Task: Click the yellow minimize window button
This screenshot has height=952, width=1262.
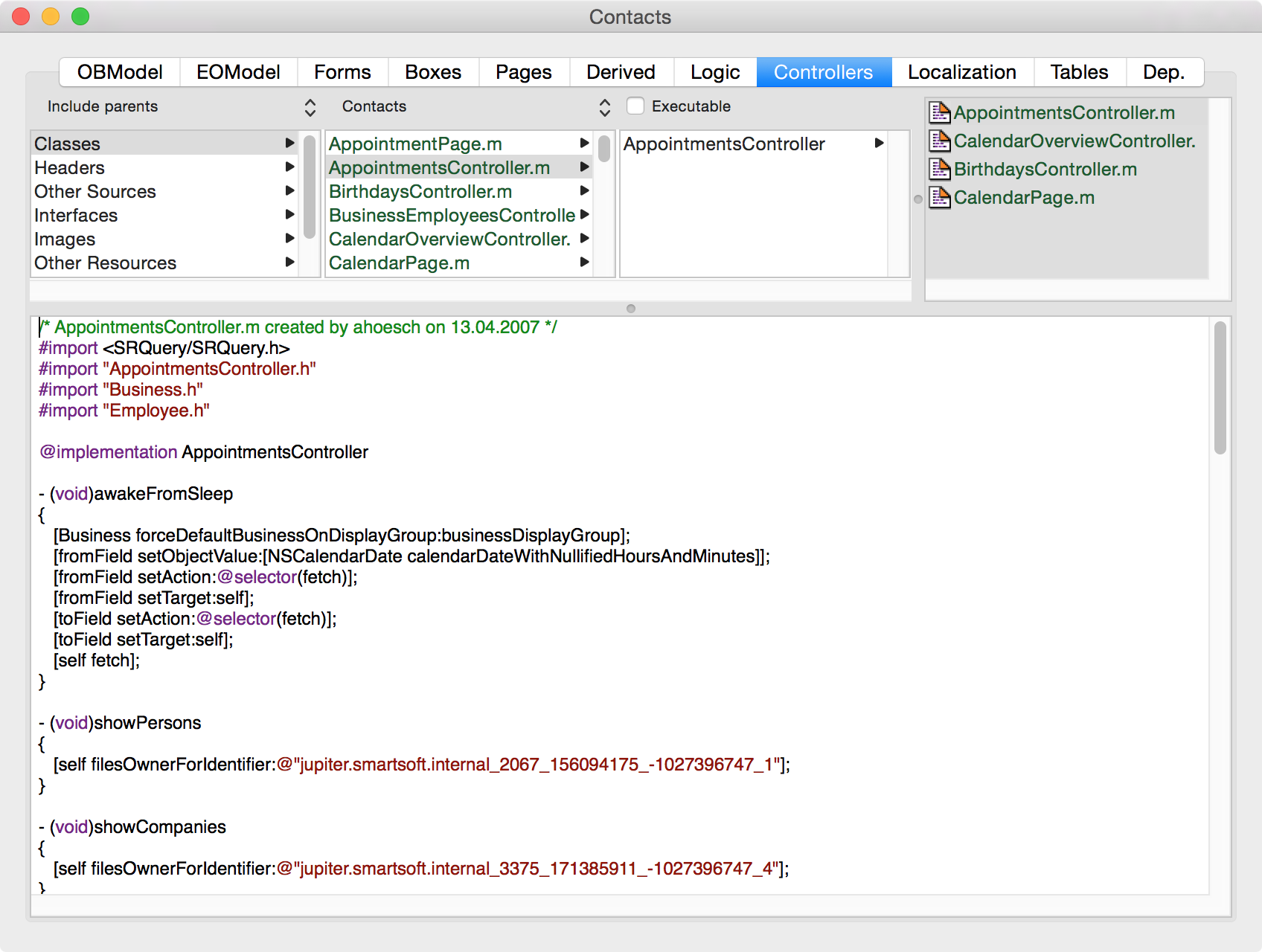Action: [x=51, y=16]
